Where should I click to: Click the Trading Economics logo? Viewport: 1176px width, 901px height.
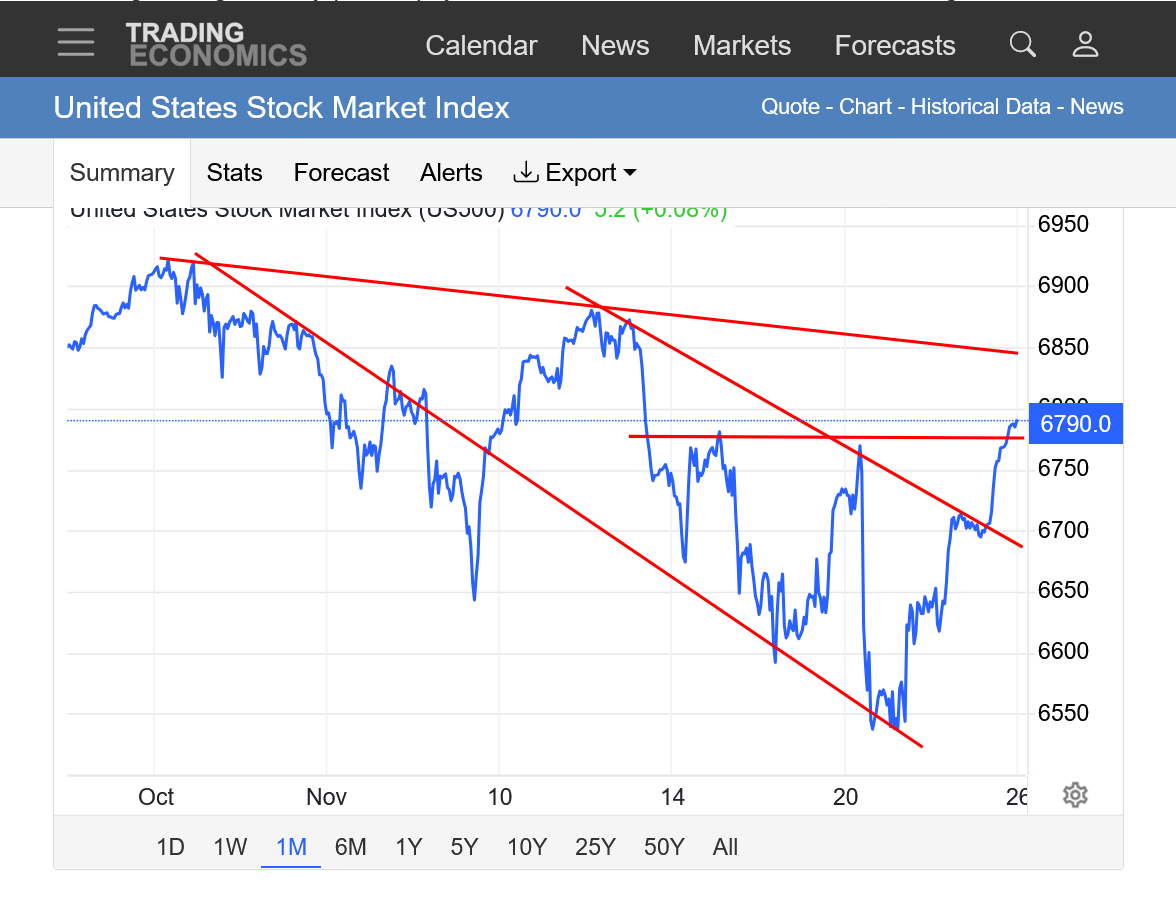tap(216, 45)
